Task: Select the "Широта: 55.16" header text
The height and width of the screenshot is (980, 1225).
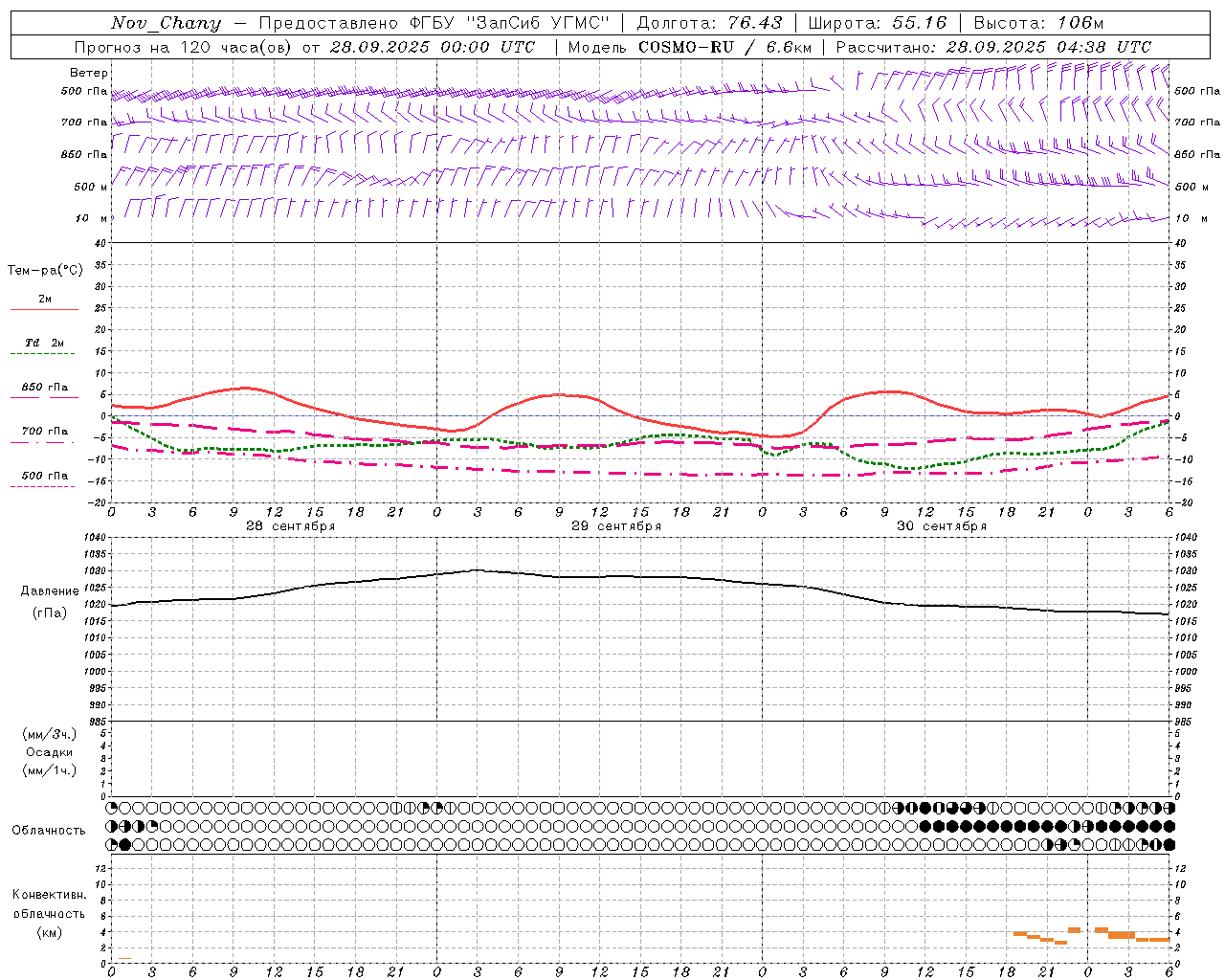Action: click(878, 23)
